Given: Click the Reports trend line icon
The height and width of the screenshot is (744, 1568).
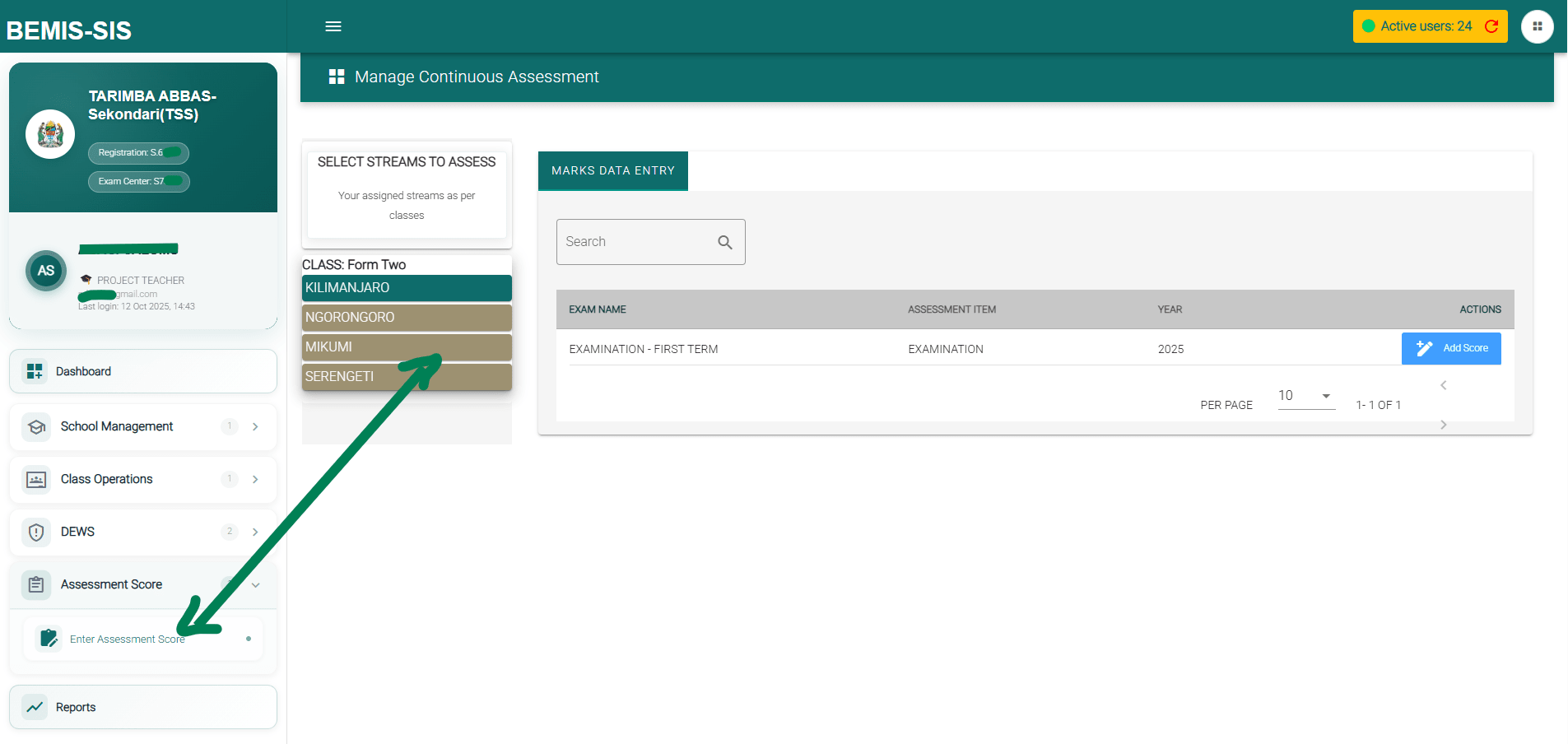Looking at the screenshot, I should pos(35,707).
